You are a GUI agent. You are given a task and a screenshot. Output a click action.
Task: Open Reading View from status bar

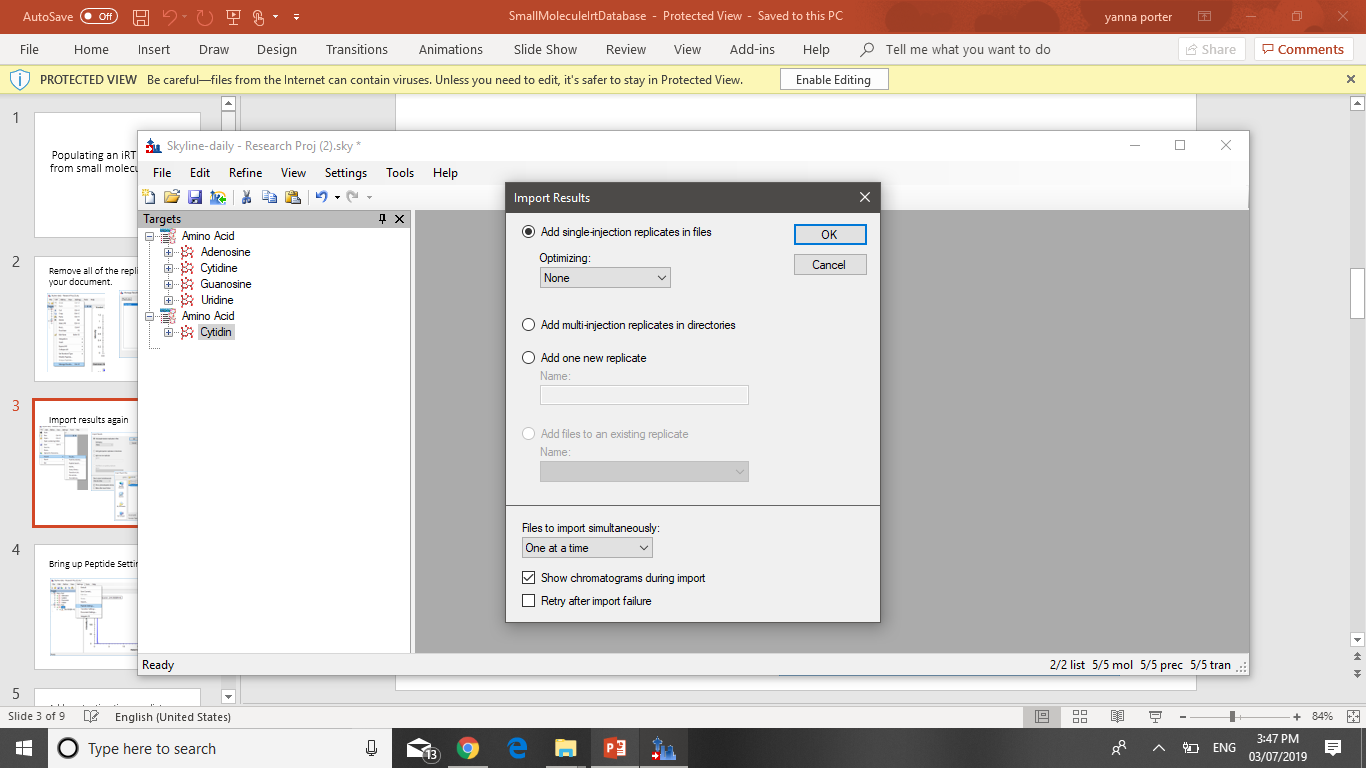pyautogui.click(x=1118, y=717)
